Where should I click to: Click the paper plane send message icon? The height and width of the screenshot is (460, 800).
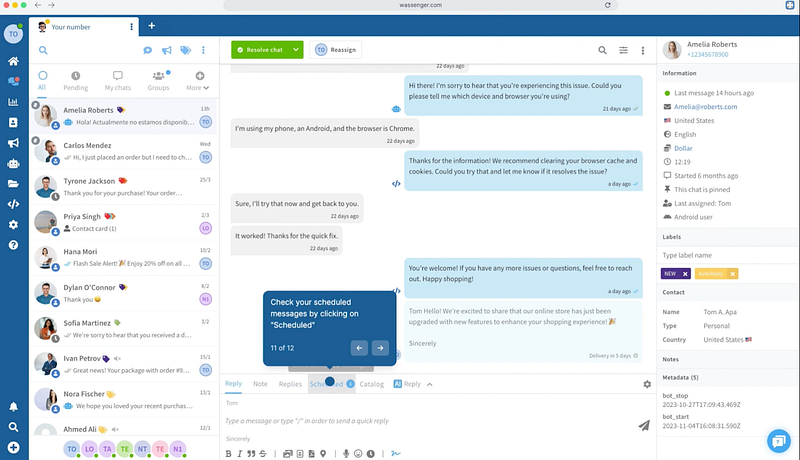644,425
